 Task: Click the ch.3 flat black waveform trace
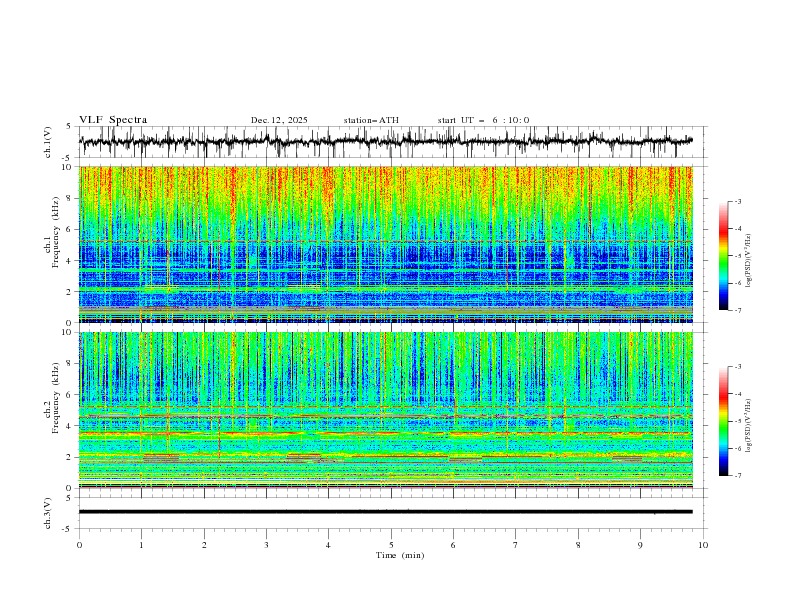coord(385,512)
